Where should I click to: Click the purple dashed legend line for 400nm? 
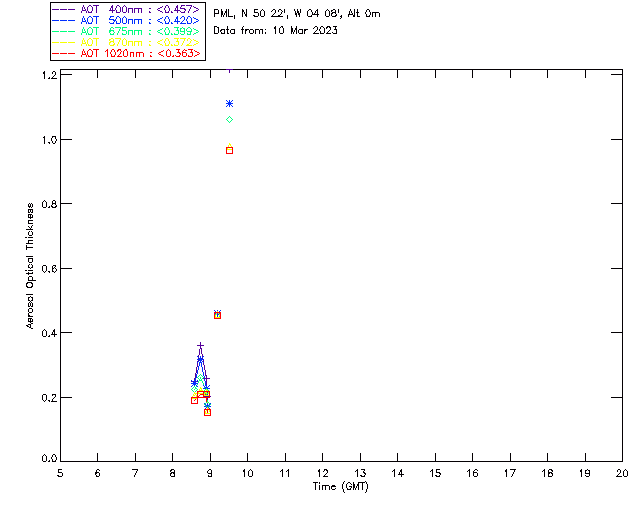(x=64, y=9)
